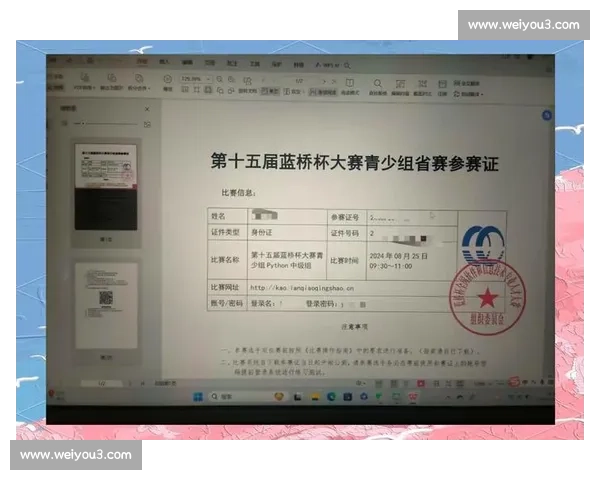
Task: Open File Explorer from the taskbar
Action: (315, 397)
